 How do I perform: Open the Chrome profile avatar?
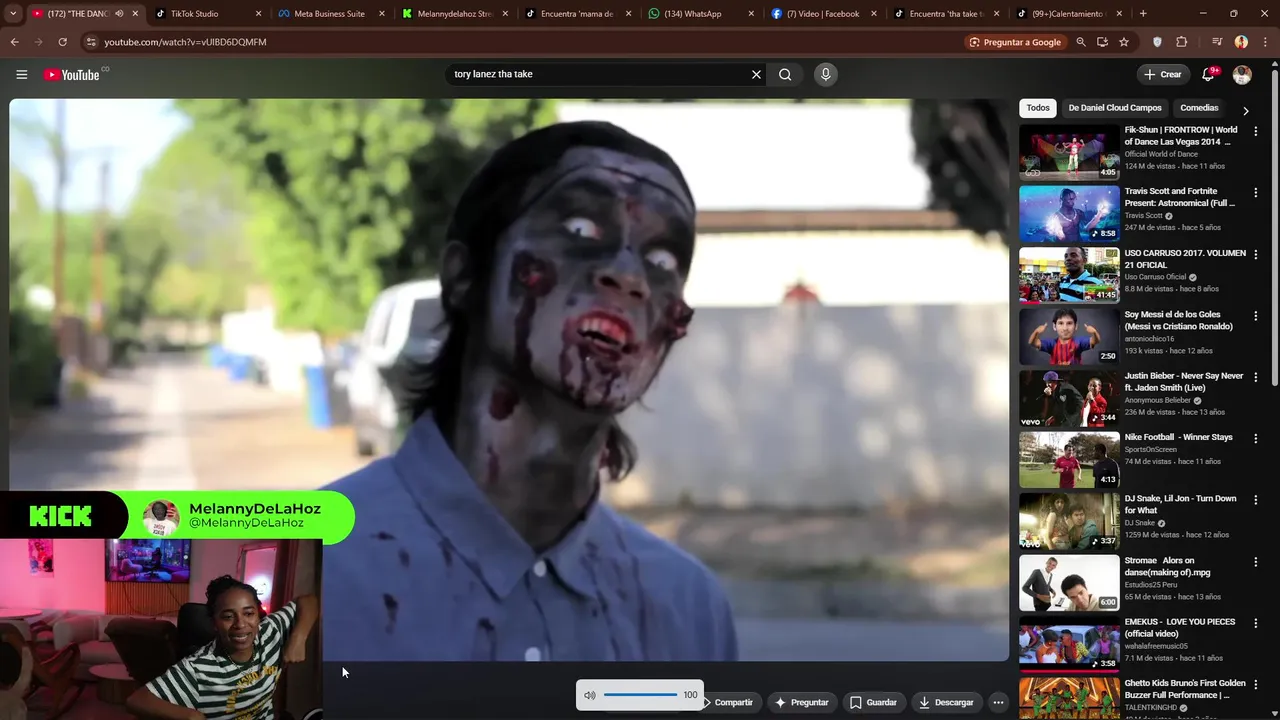coord(1241,42)
